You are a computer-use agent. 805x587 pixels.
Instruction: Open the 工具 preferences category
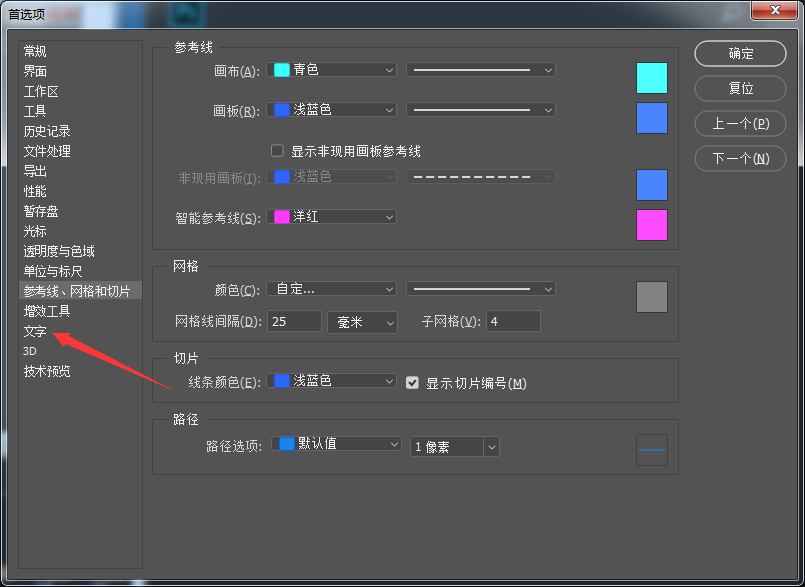[35, 111]
